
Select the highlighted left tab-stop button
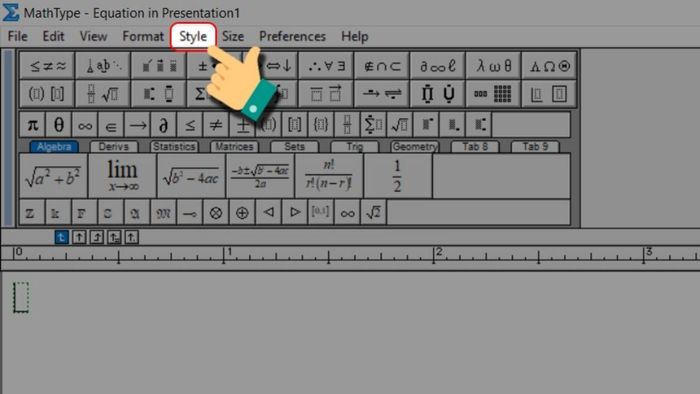point(61,237)
